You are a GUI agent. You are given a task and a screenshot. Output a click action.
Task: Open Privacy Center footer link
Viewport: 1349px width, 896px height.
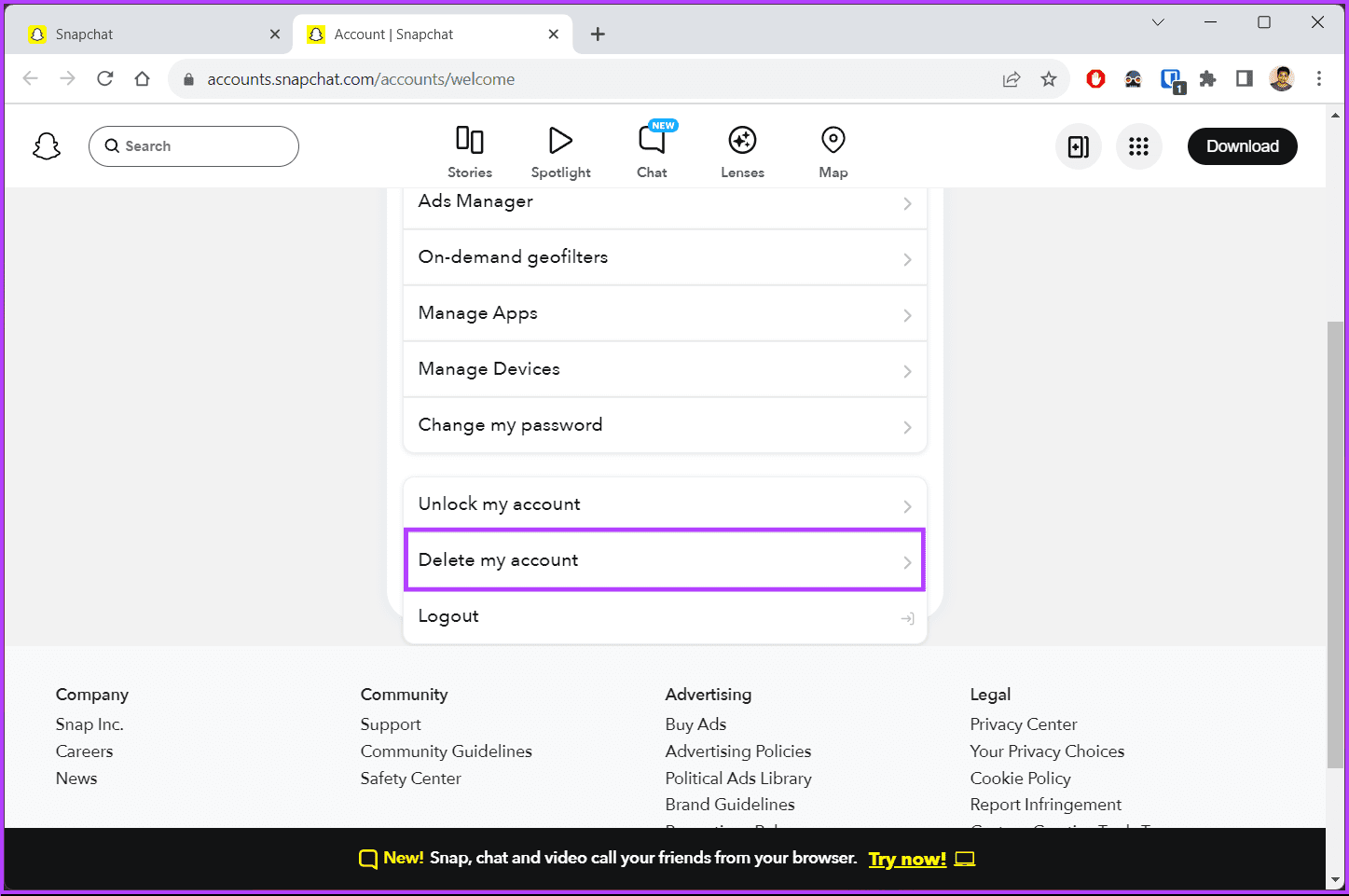(1023, 724)
